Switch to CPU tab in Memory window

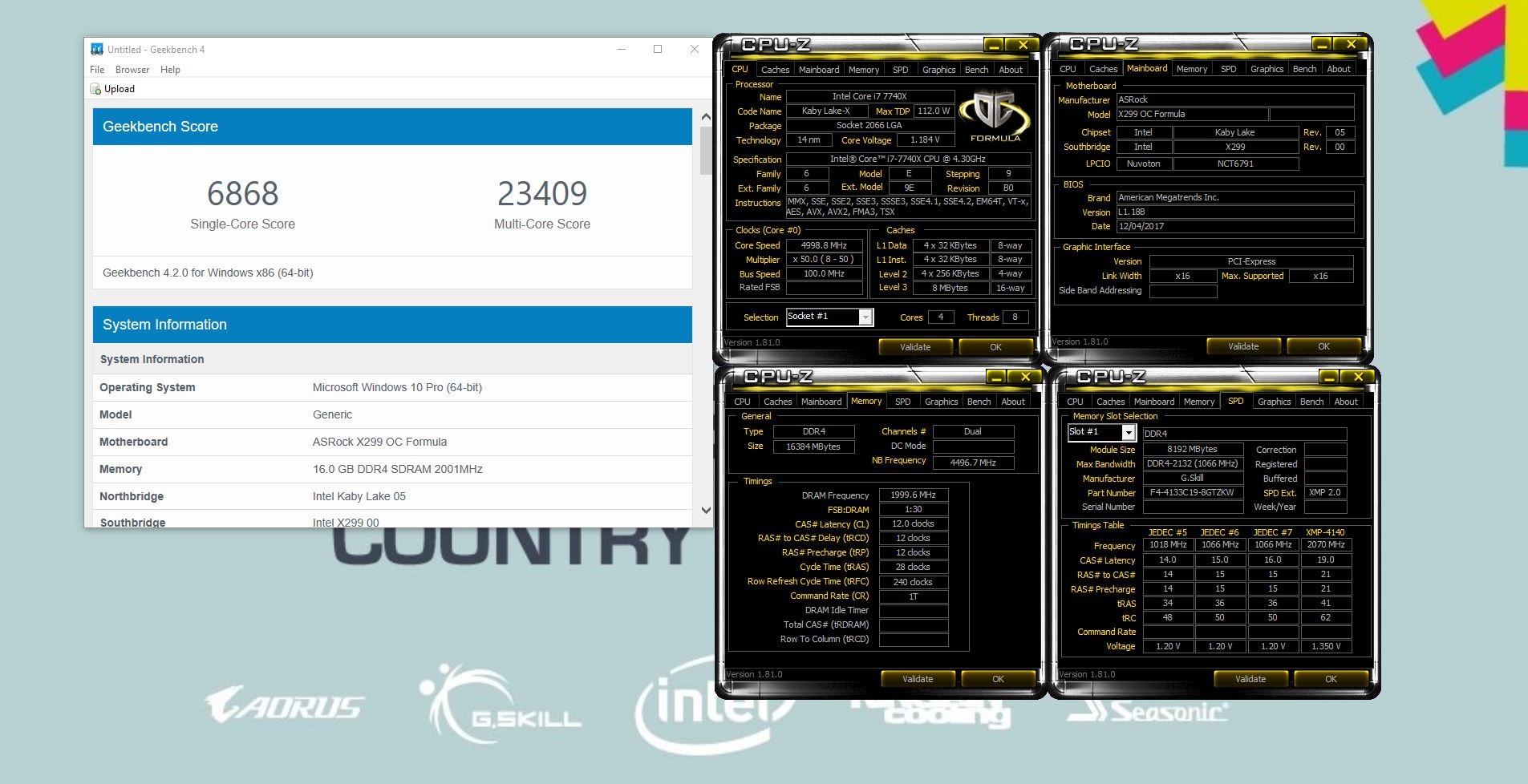(742, 402)
